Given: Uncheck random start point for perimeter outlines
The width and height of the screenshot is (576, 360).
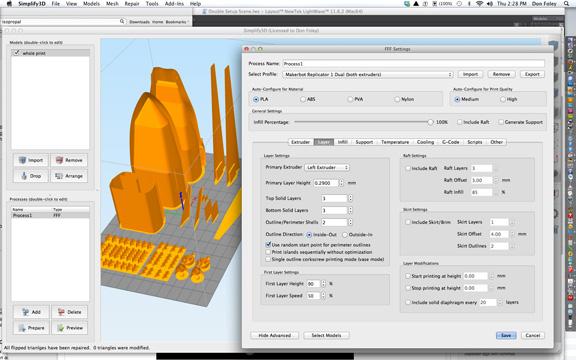Looking at the screenshot, I should [268, 244].
